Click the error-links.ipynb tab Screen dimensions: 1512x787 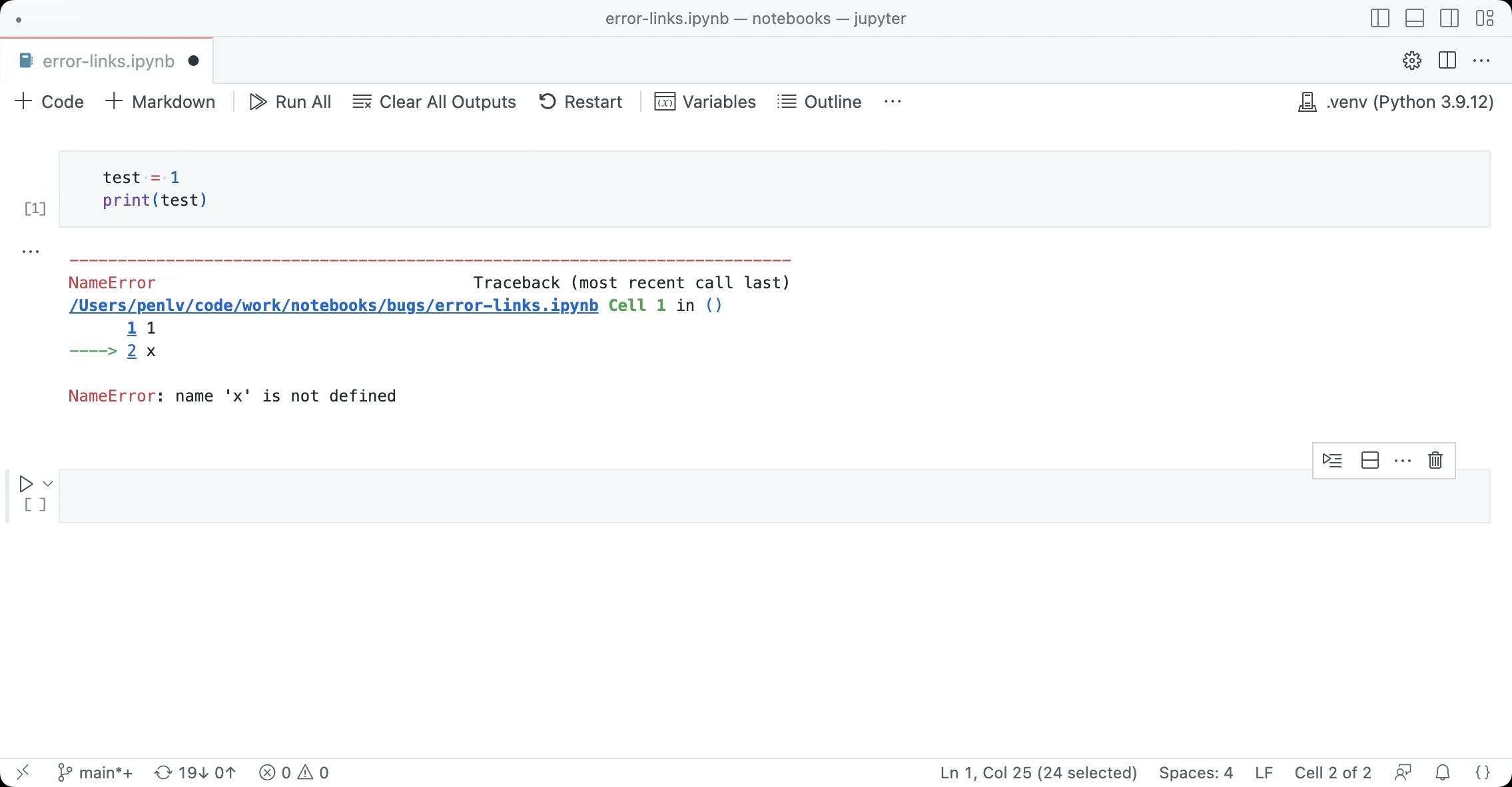pos(107,60)
